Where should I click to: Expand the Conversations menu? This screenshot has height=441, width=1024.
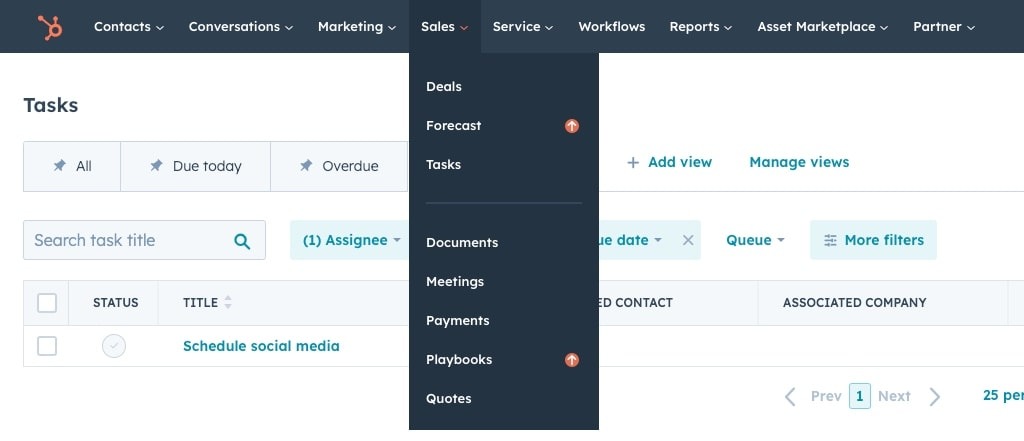(x=241, y=27)
